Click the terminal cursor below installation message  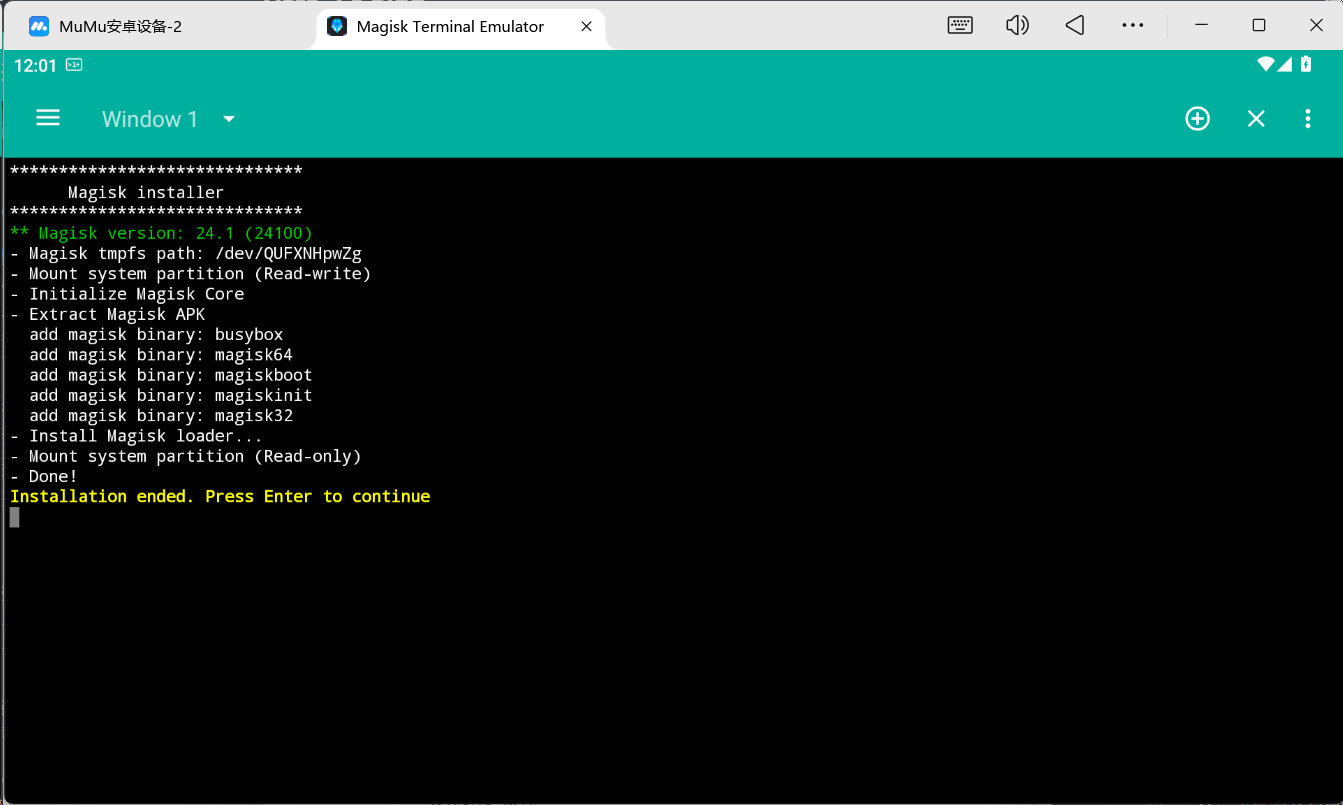(15, 517)
